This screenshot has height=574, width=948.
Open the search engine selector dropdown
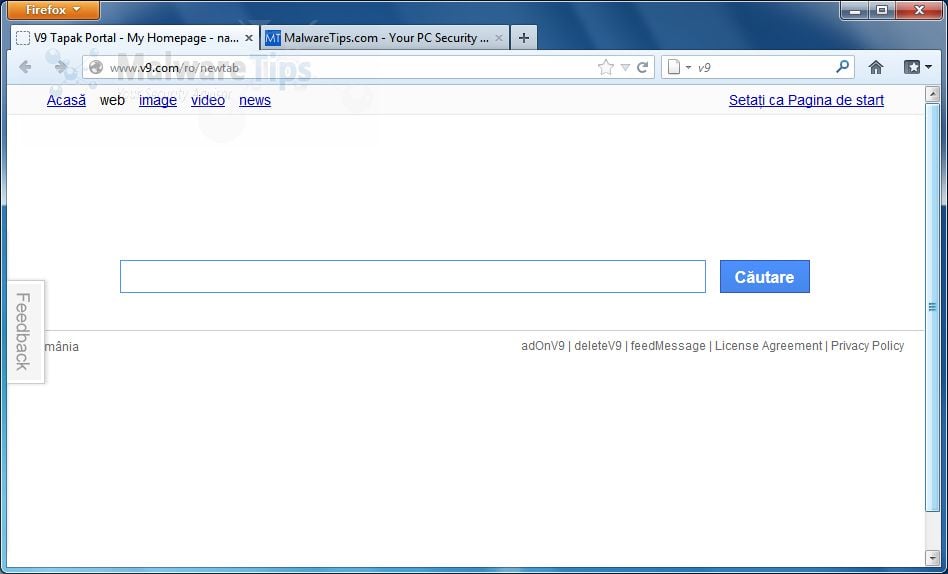pos(679,67)
